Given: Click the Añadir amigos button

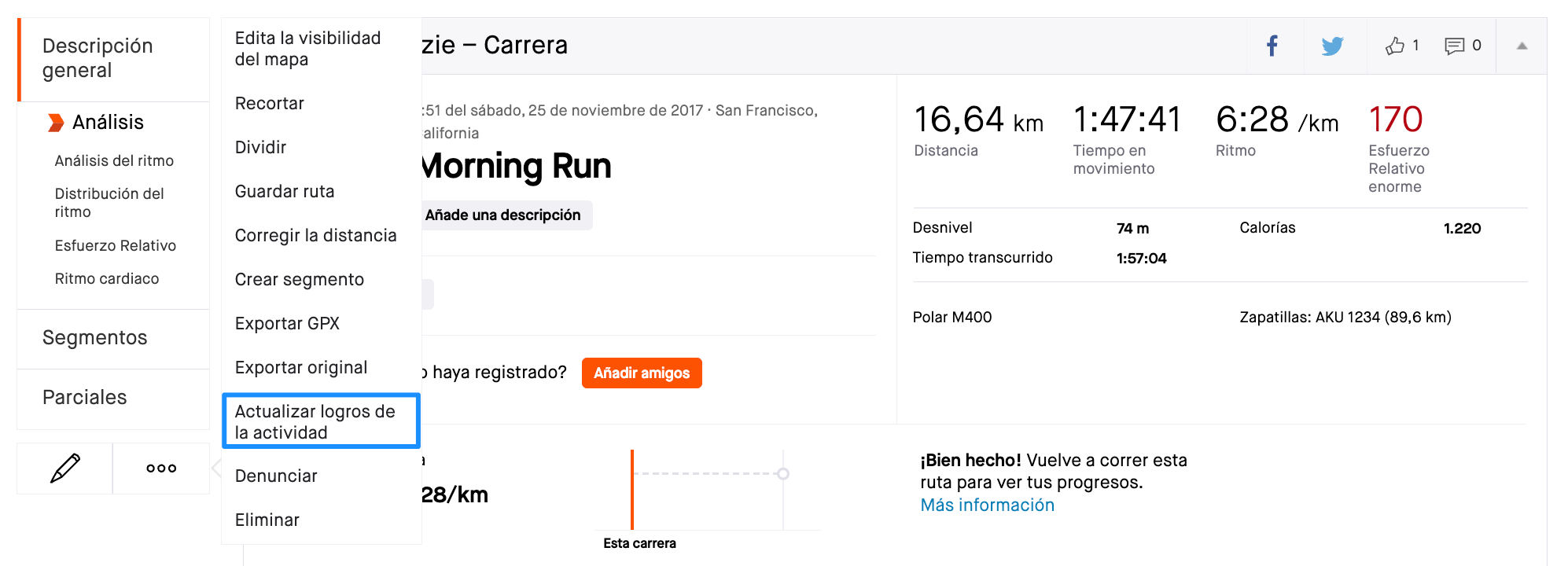Looking at the screenshot, I should [642, 373].
